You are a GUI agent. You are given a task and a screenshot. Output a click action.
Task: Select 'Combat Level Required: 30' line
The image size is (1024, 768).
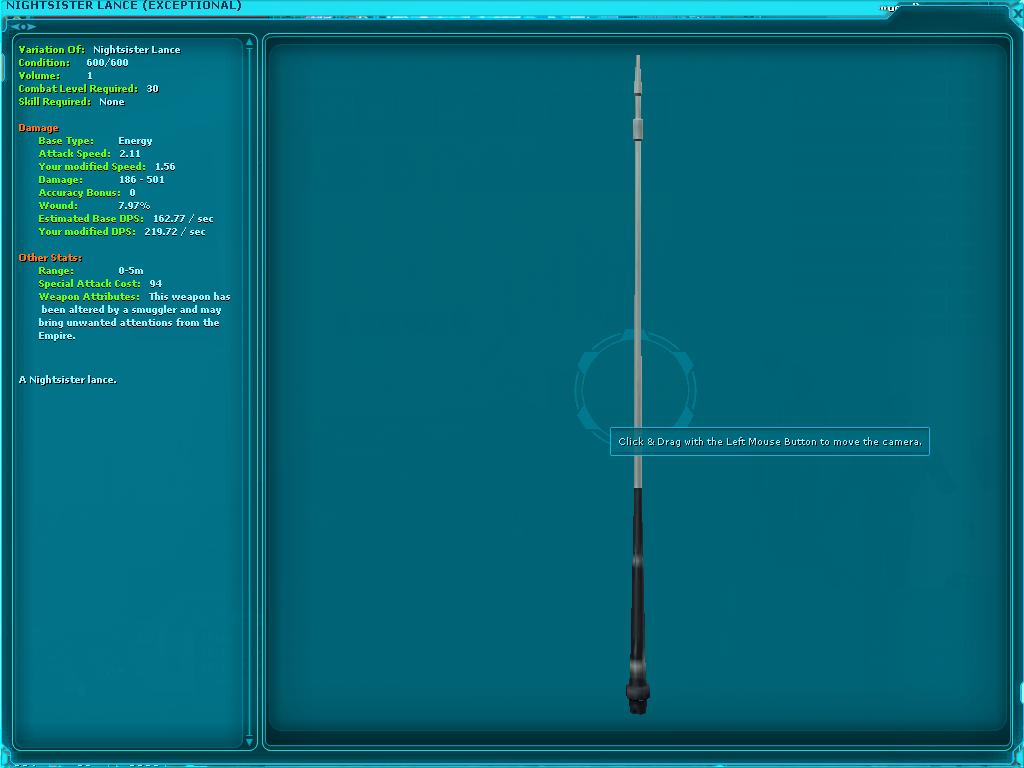tap(88, 89)
